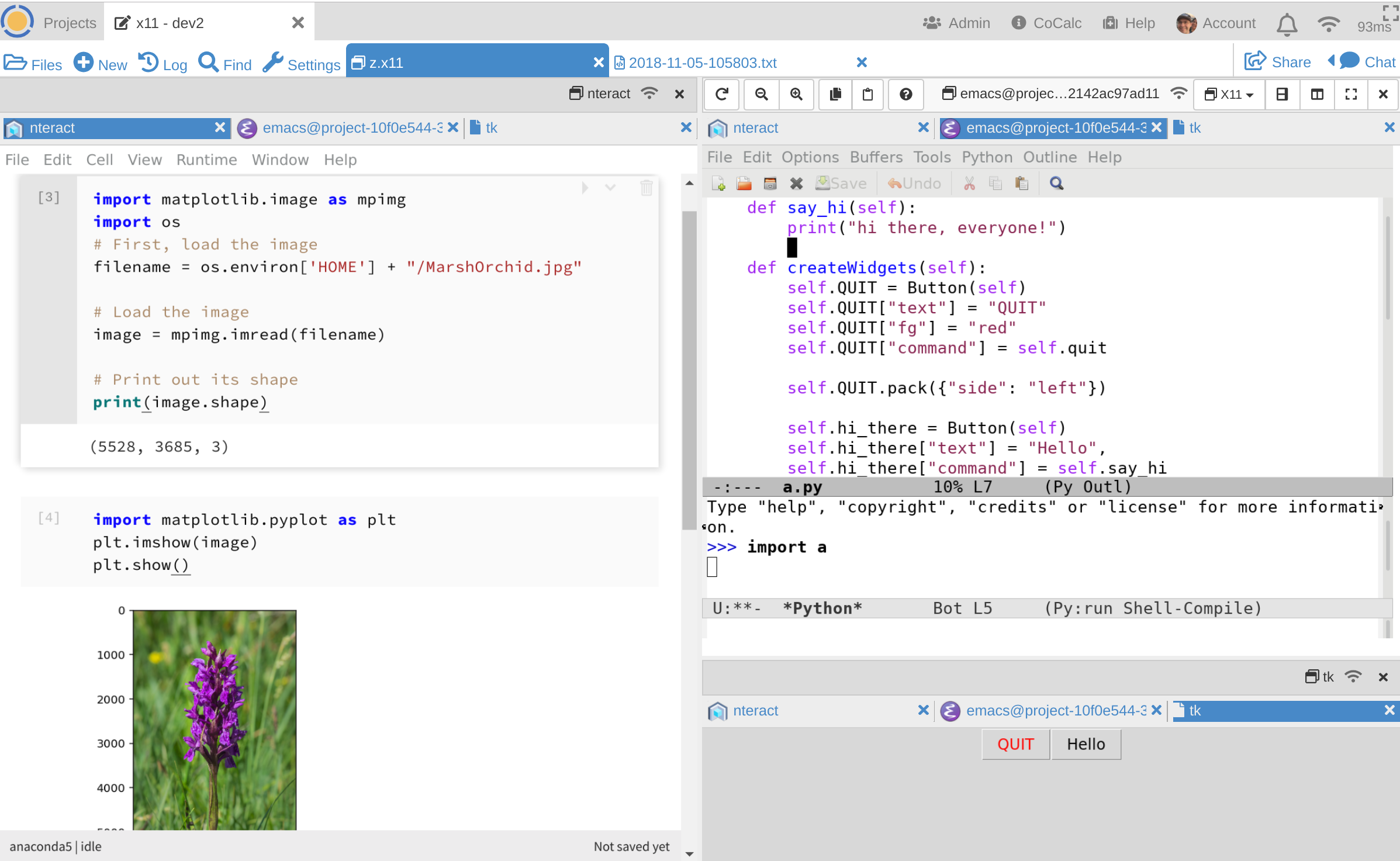The image size is (1400, 861).
Task: Click the zoom out magnifier icon
Action: (761, 94)
